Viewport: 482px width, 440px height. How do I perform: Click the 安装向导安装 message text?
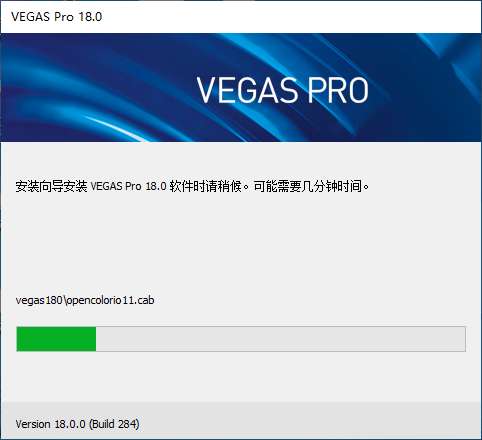click(x=51, y=186)
